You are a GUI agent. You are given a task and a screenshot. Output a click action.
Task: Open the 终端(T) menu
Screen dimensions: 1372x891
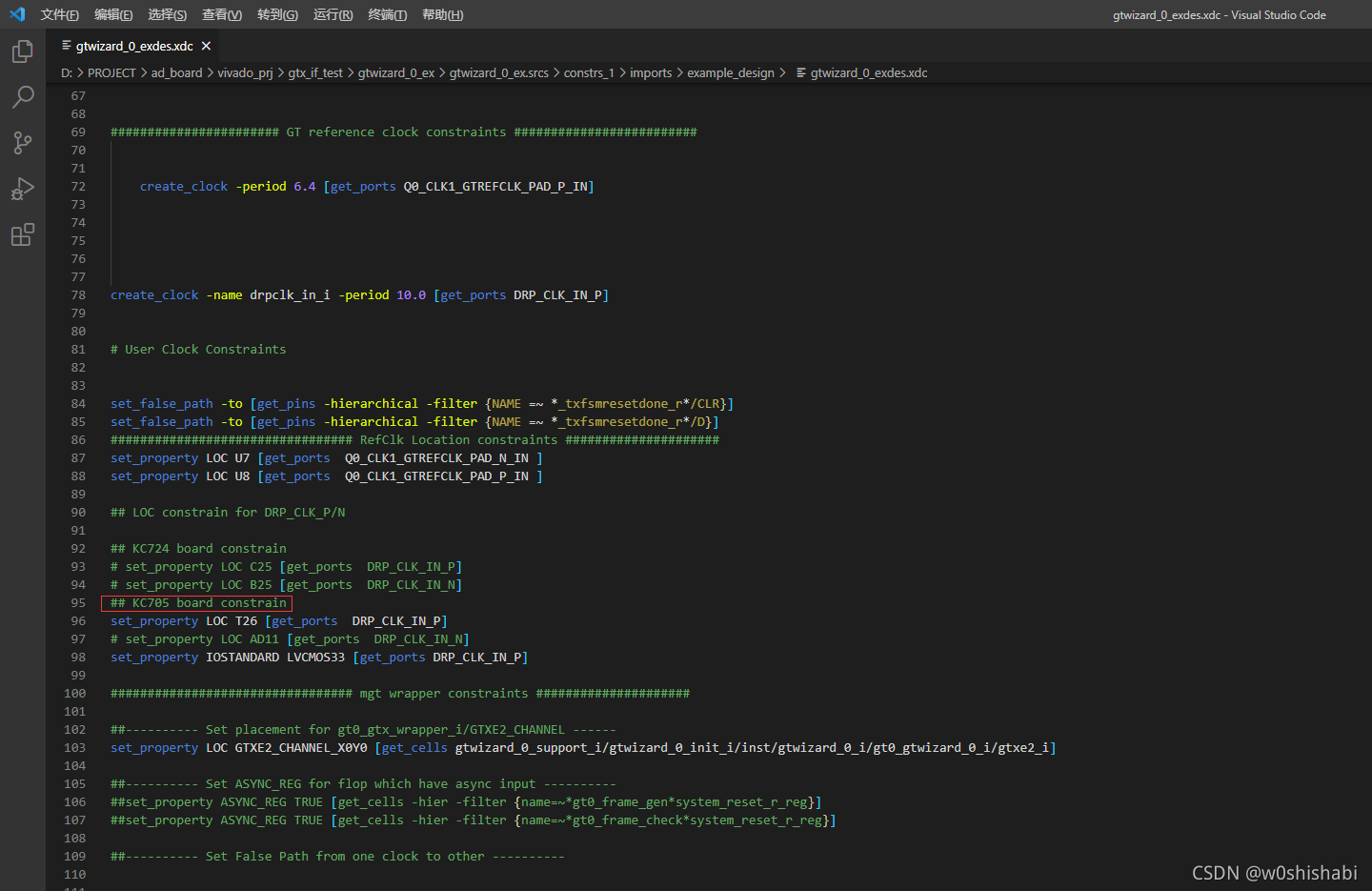(387, 14)
